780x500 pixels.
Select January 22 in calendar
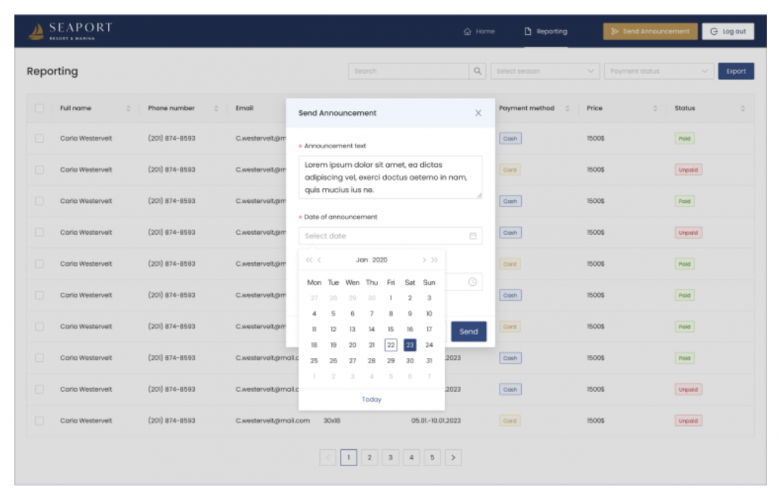click(390, 345)
